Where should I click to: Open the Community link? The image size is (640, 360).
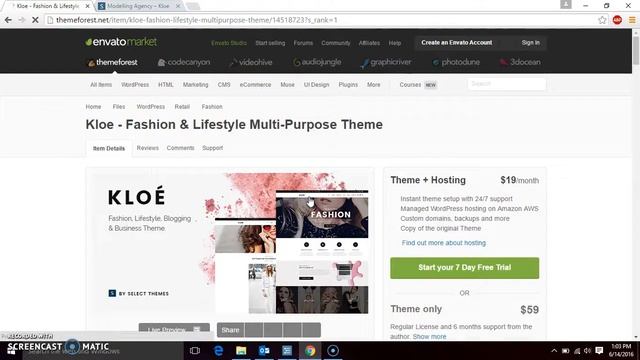pyautogui.click(x=336, y=43)
